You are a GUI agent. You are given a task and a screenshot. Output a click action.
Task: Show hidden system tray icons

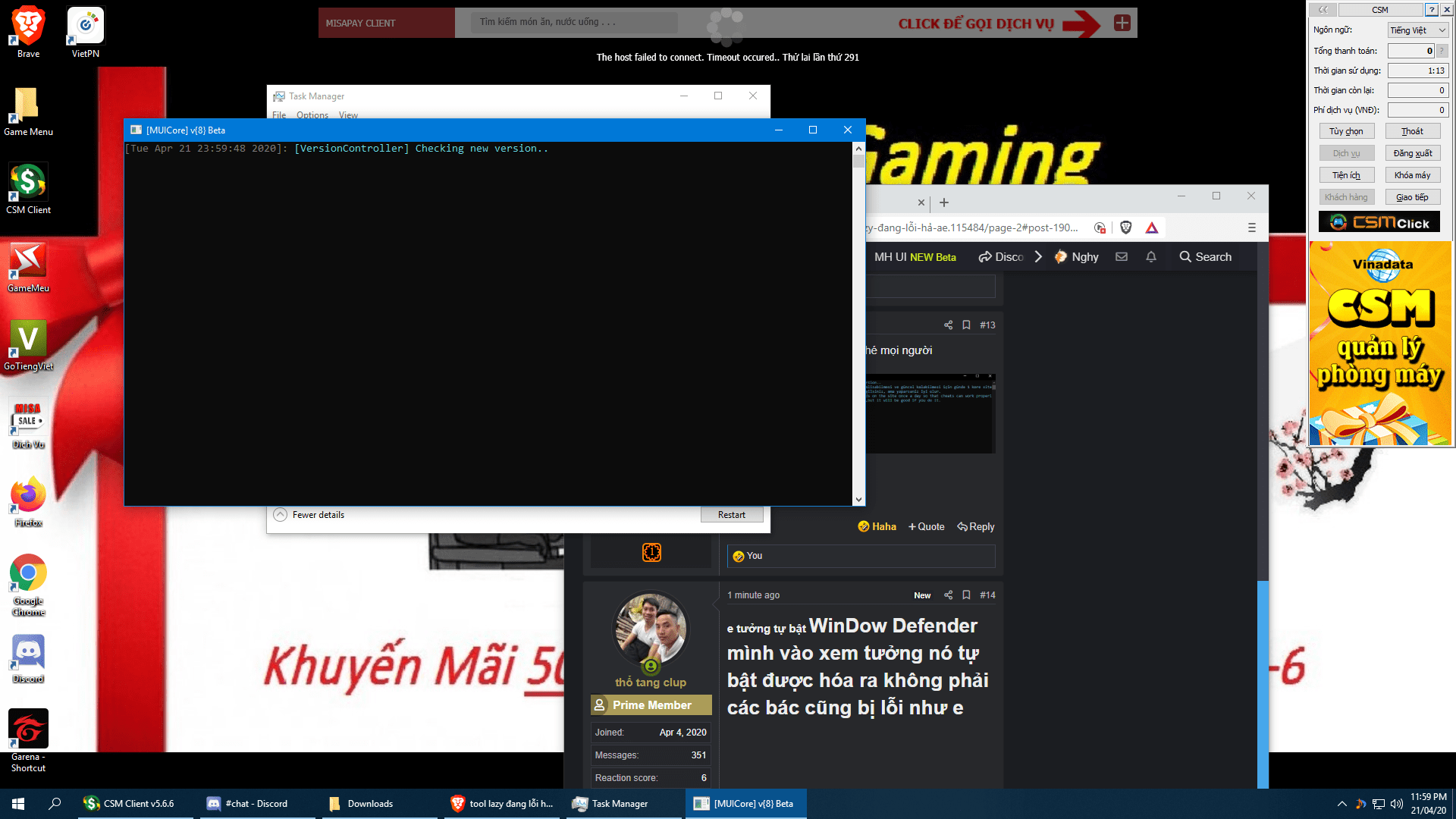tap(1342, 804)
